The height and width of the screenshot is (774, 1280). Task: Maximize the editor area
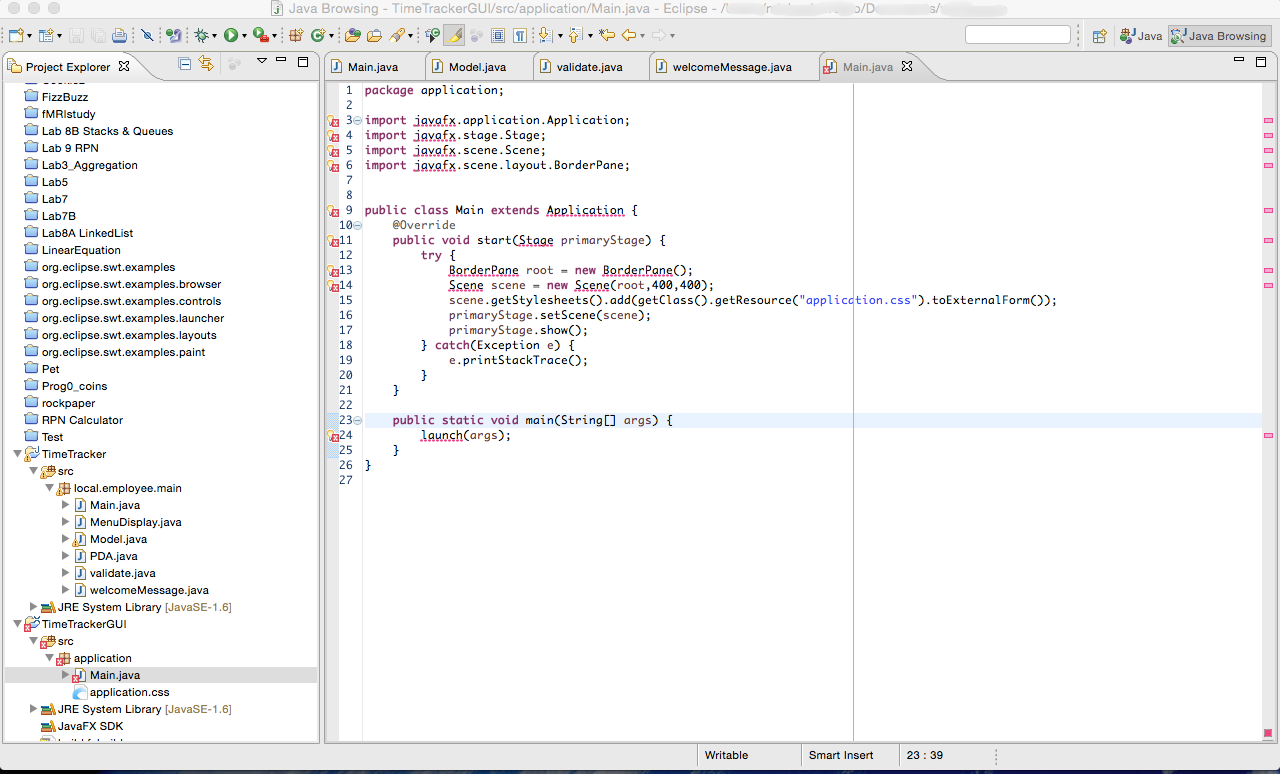point(1260,62)
